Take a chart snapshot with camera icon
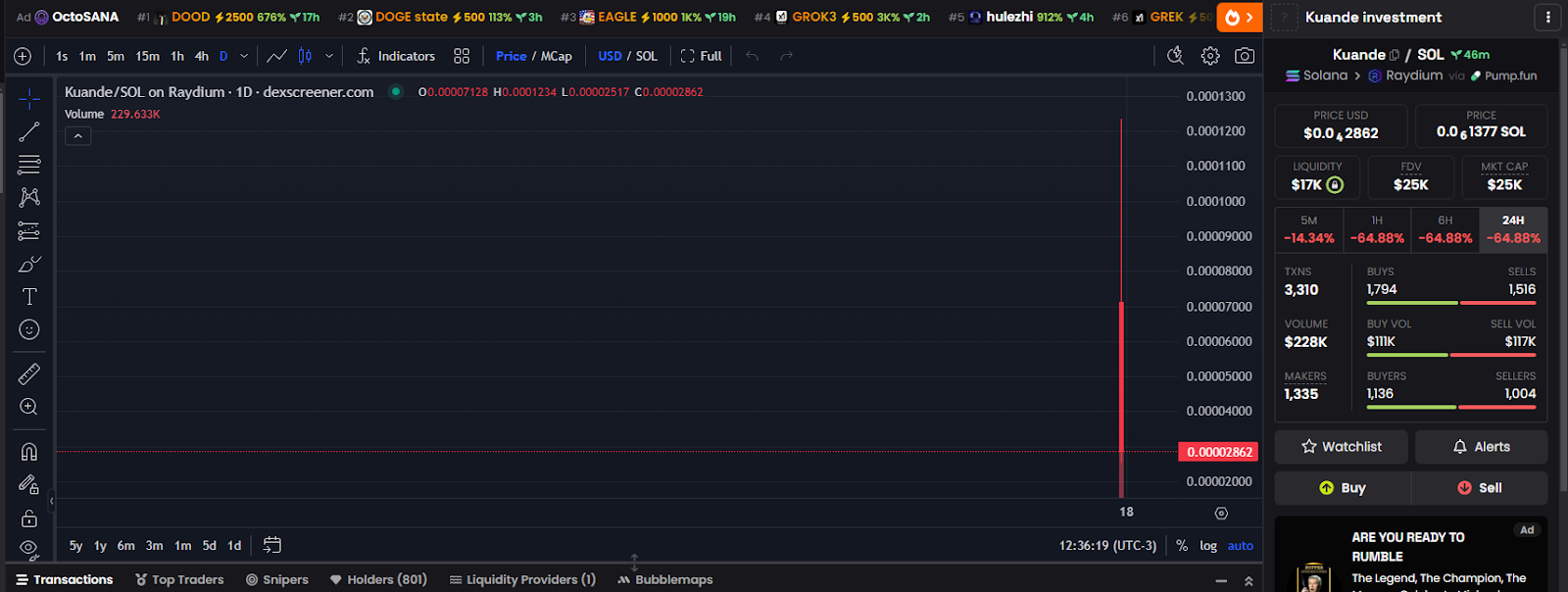Viewport: 1568px width, 592px height. point(1245,56)
